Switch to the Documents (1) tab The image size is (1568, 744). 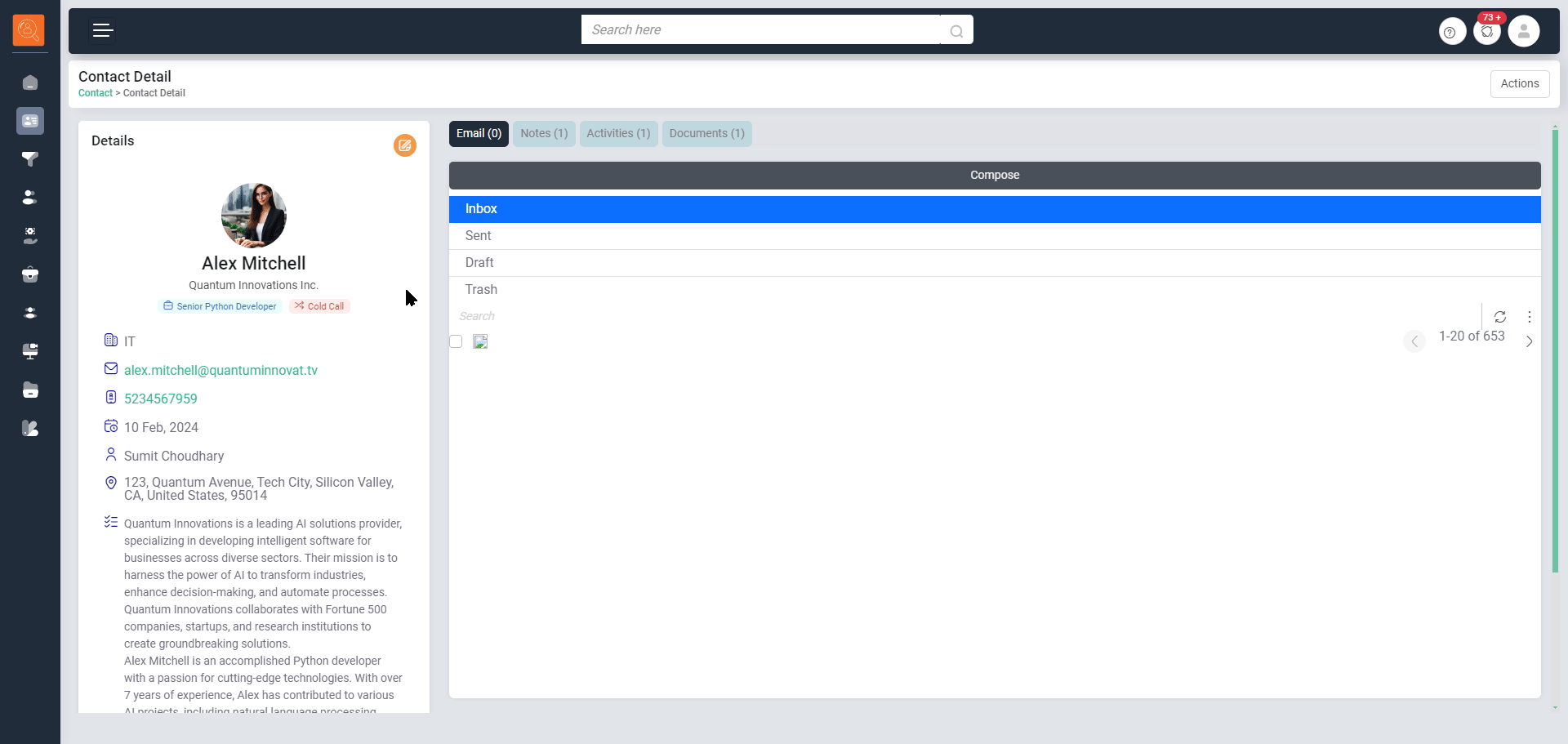(x=706, y=134)
